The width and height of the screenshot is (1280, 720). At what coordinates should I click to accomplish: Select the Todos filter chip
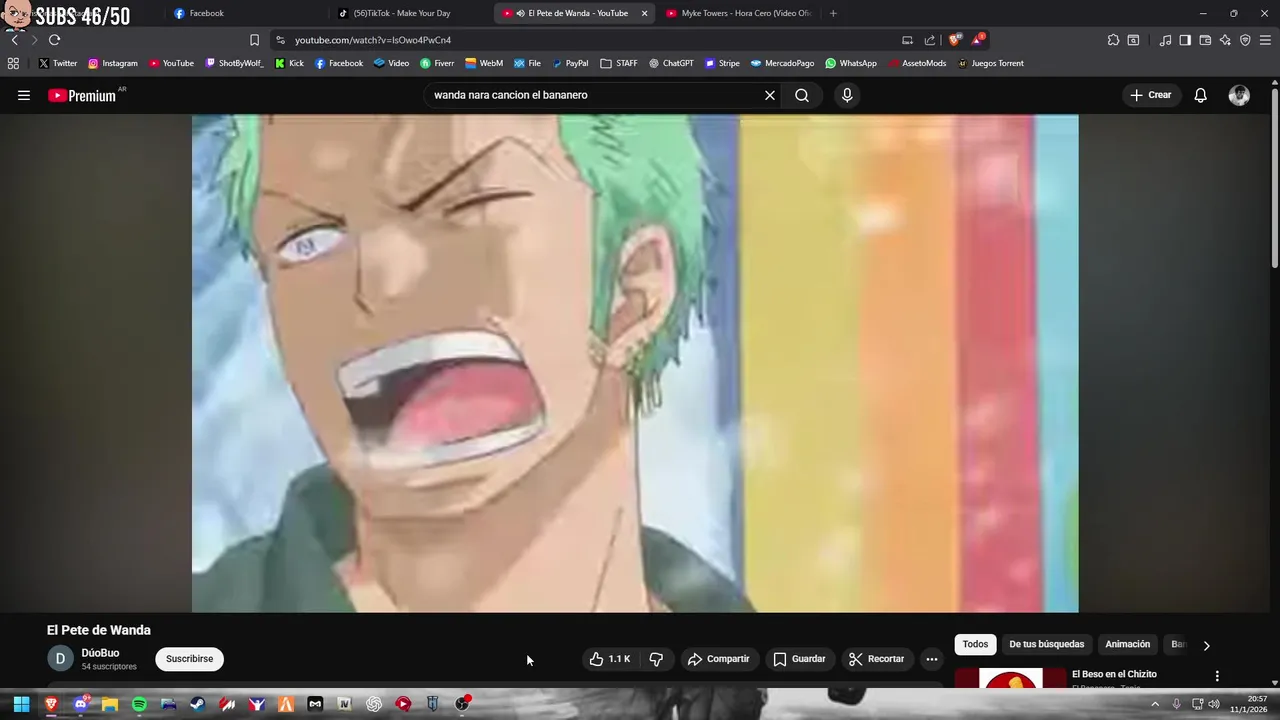click(975, 645)
